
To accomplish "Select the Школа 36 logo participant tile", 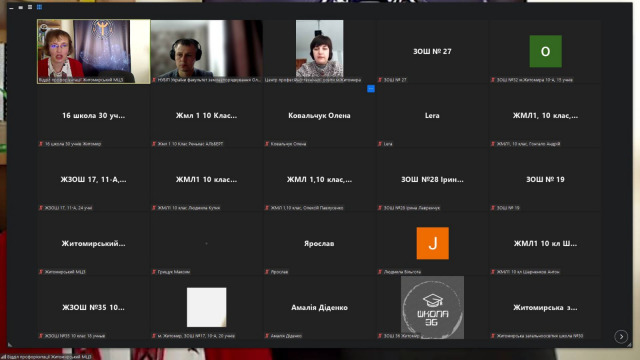I will click(x=432, y=307).
